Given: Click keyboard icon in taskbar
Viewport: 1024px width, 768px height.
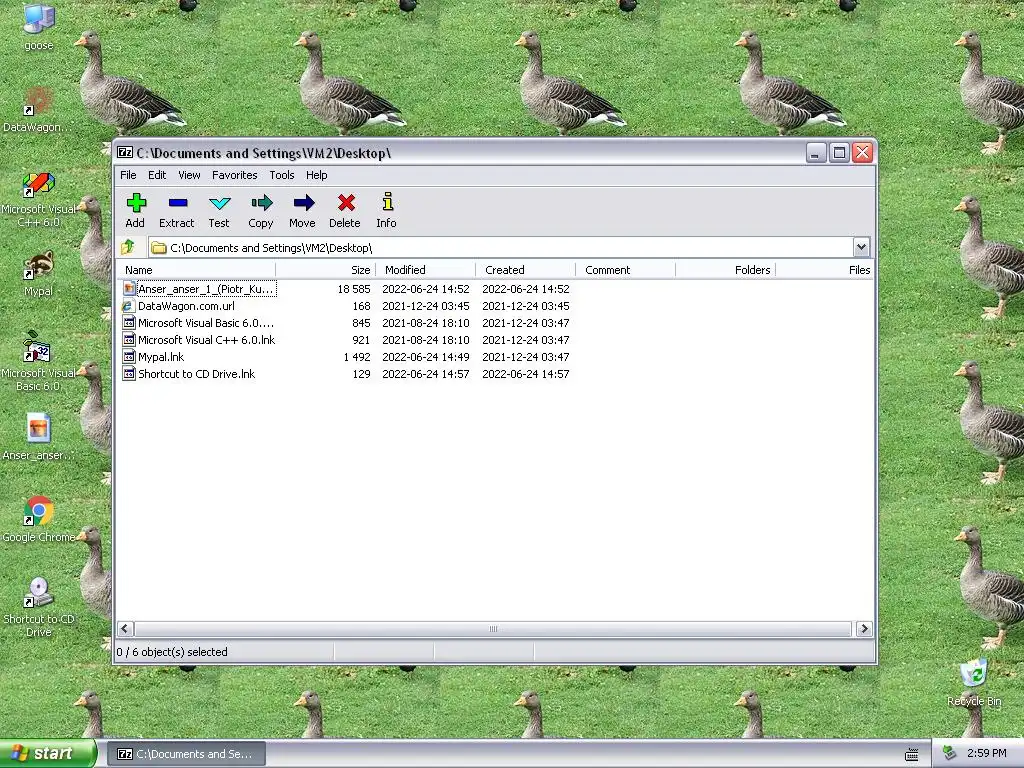Looking at the screenshot, I should [x=912, y=754].
